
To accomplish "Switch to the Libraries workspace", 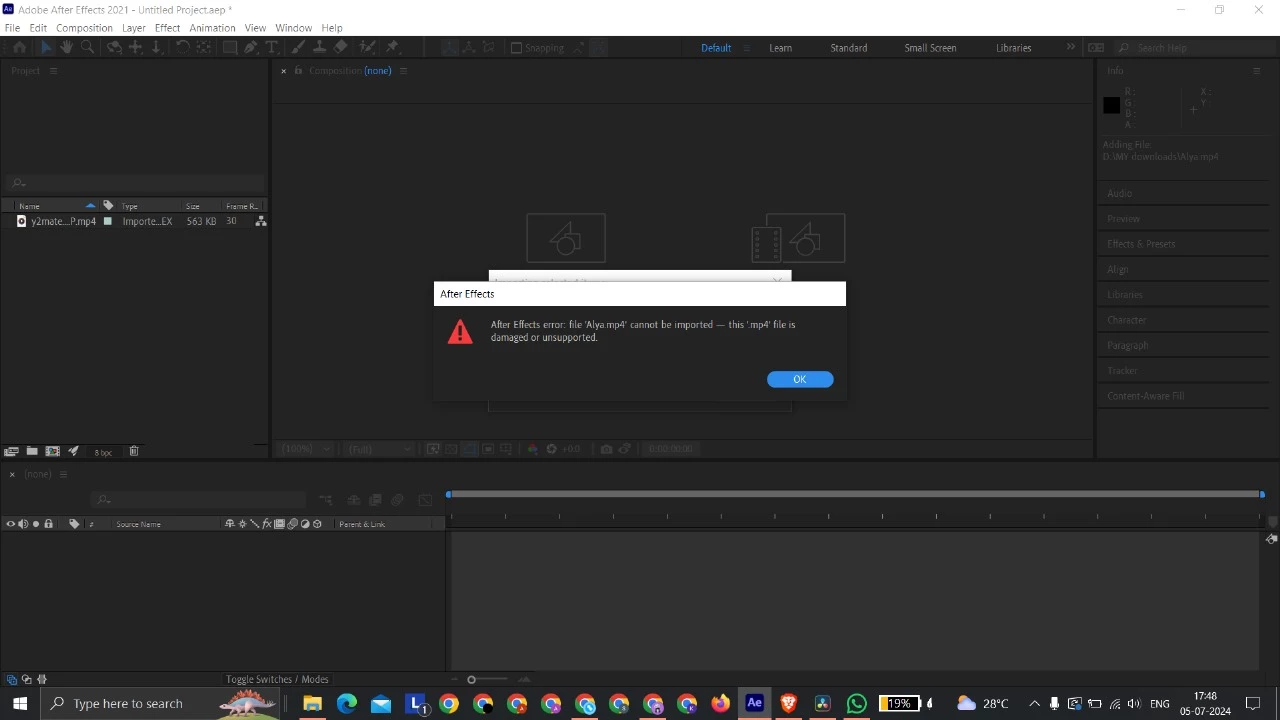I will (1013, 48).
